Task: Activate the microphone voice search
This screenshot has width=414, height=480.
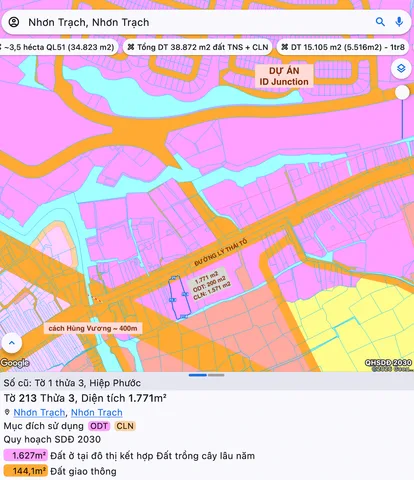Action: pyautogui.click(x=399, y=22)
